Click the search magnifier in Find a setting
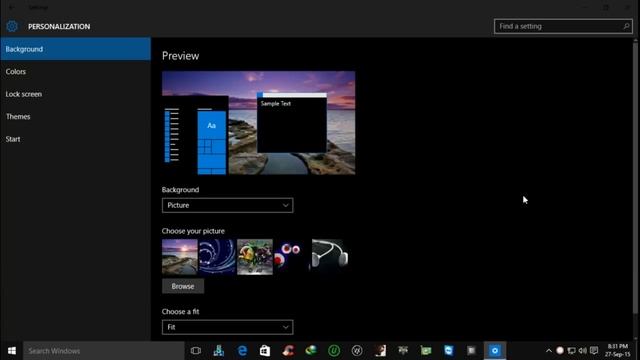This screenshot has height=360, width=640. [x=626, y=26]
